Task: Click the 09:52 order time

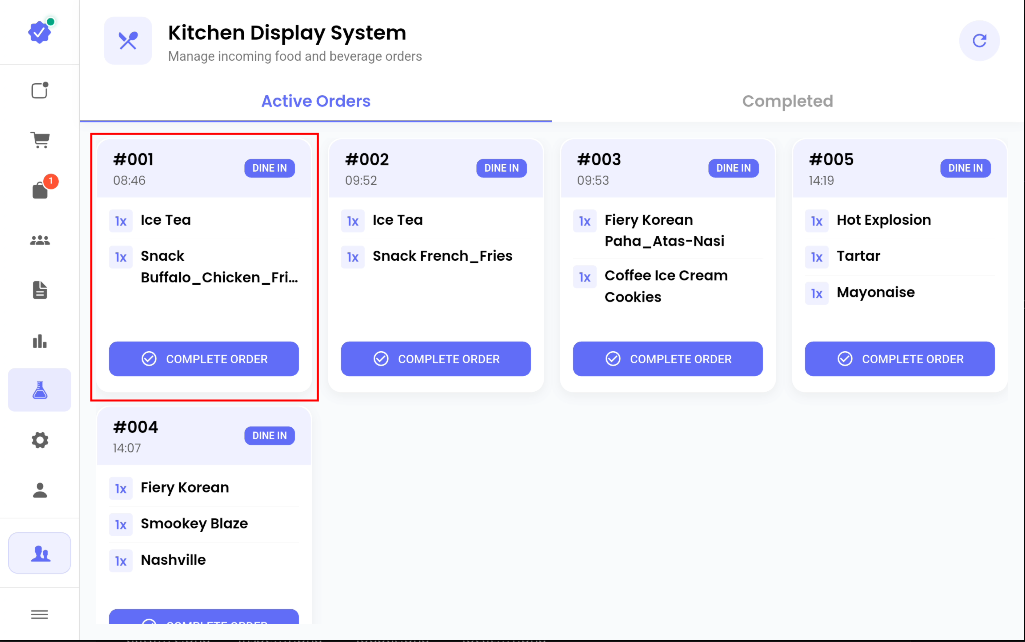Action: click(361, 180)
